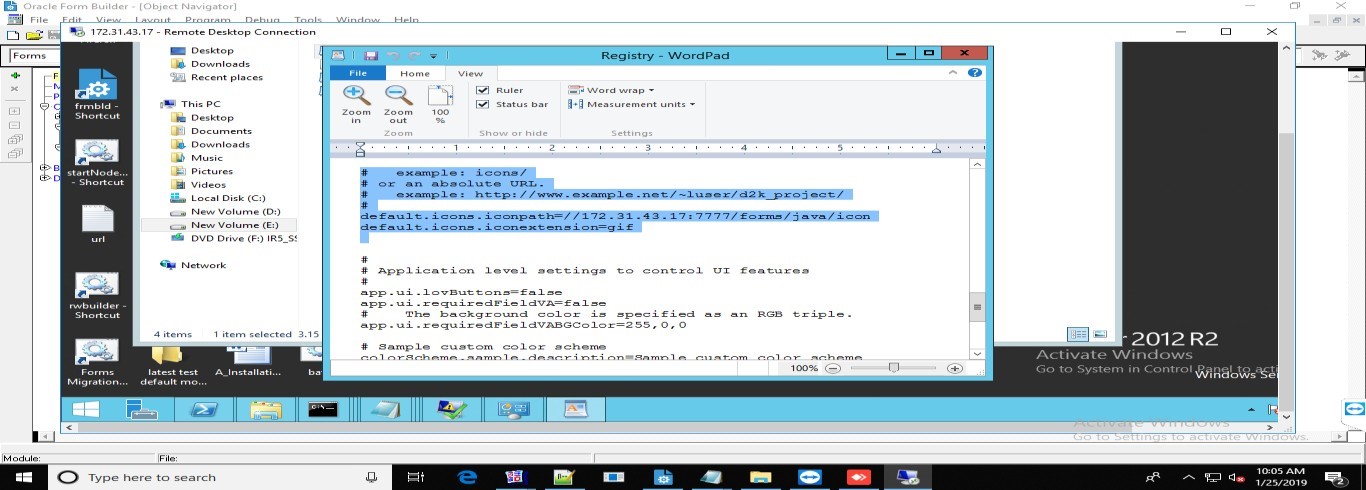Click the Expand icon in Object Navigator toolbar
Screen dimensions: 1366x490
click(15, 110)
